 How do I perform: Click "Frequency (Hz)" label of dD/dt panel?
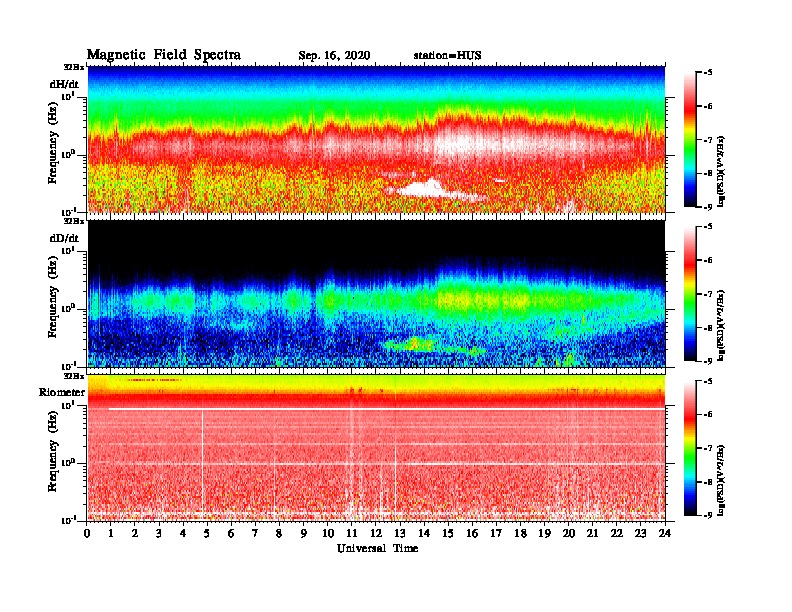tap(53, 297)
